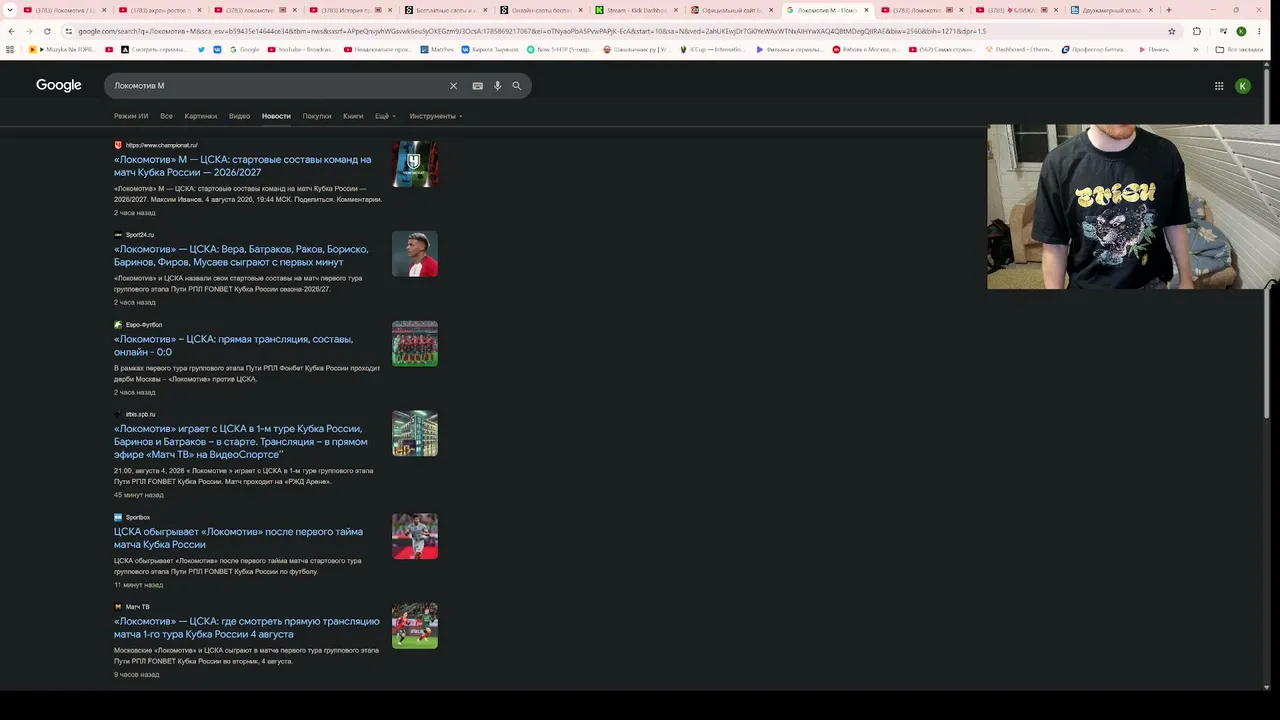Switch to the Картинки tab
This screenshot has width=1280, height=720.
[x=201, y=116]
